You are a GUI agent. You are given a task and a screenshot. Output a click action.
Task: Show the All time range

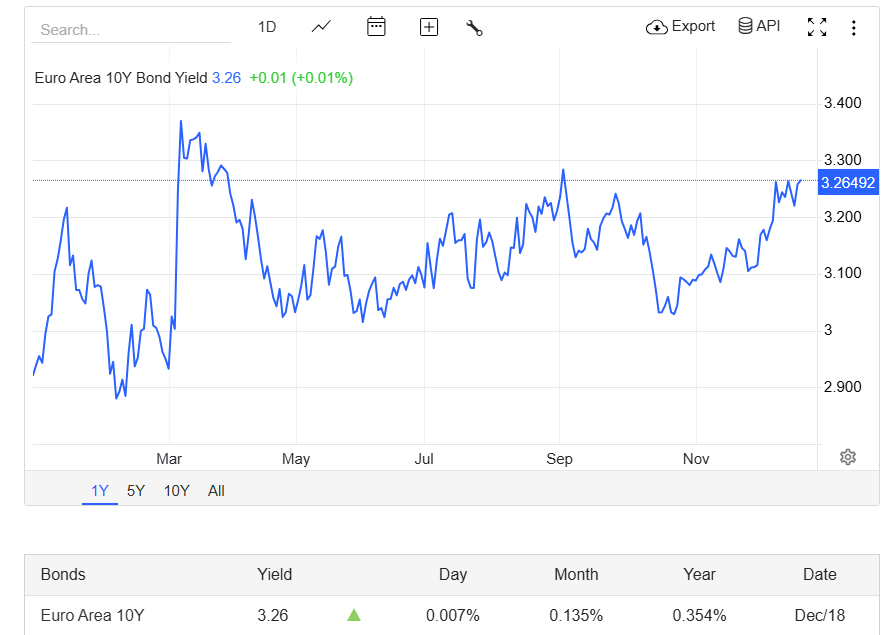pos(216,490)
